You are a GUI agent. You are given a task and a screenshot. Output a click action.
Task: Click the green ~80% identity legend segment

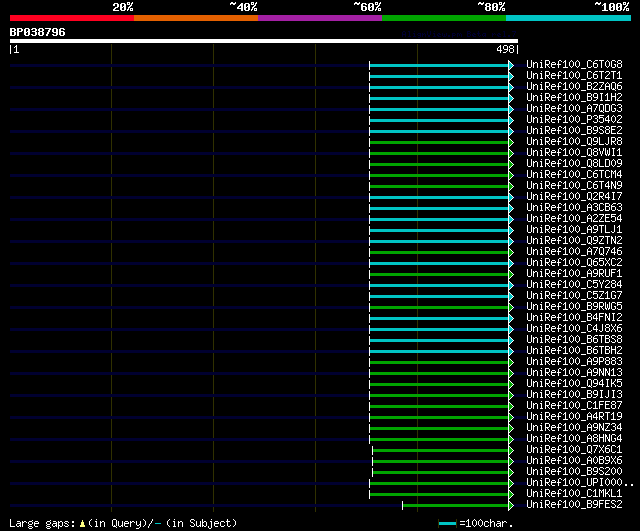(444, 18)
